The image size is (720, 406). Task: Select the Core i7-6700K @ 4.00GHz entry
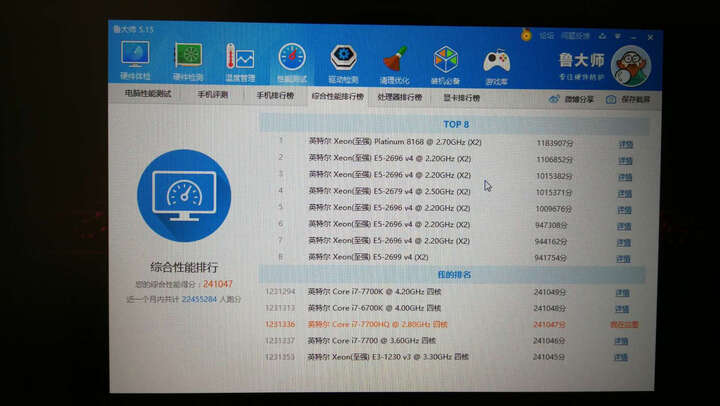coord(374,308)
